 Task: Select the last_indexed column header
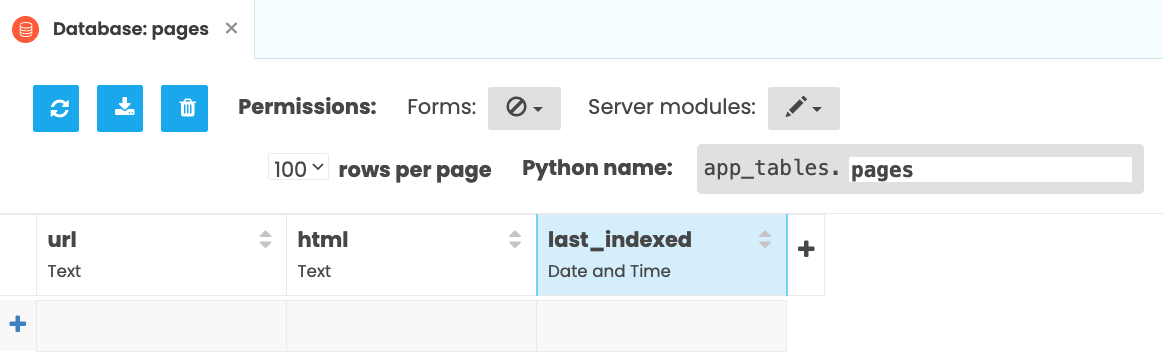[662, 255]
